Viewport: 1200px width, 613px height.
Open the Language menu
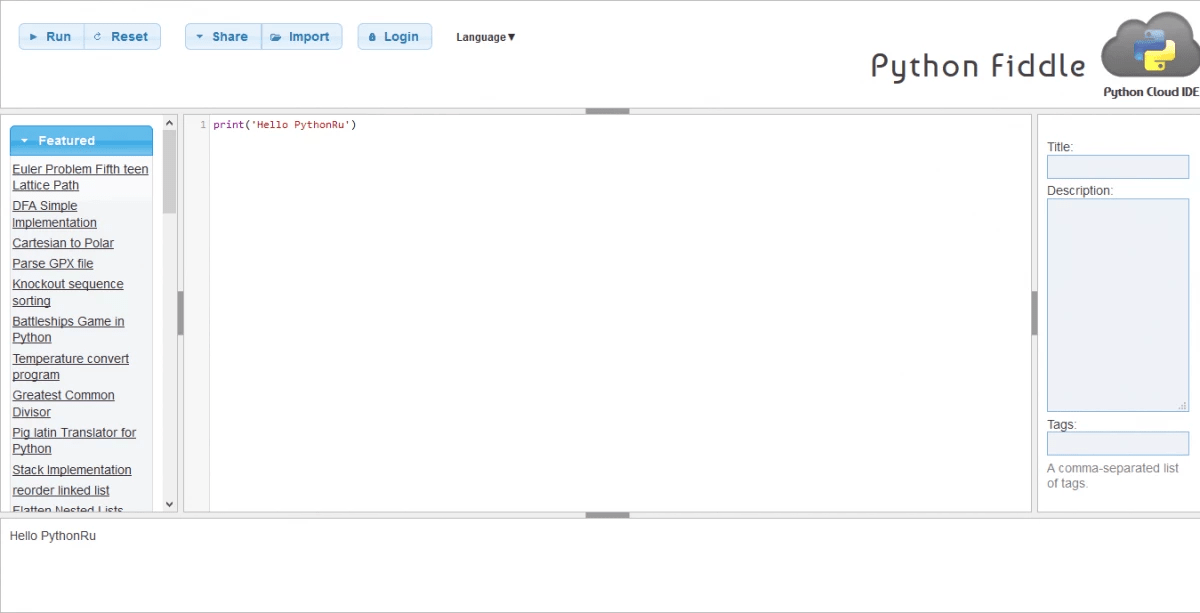(x=486, y=37)
